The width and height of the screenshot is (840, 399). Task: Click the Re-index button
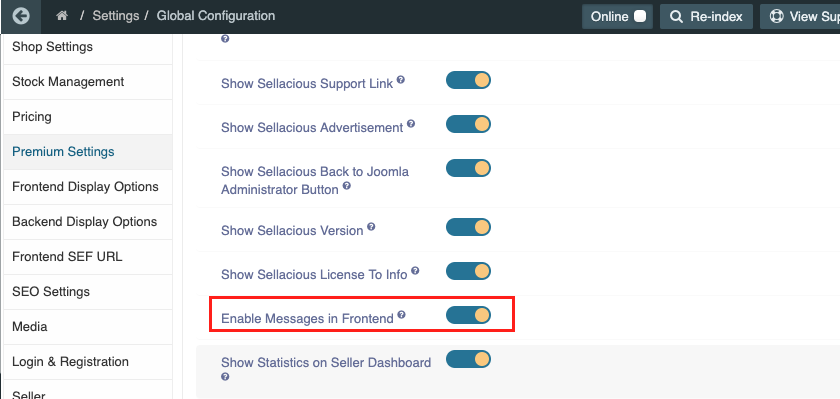point(706,17)
